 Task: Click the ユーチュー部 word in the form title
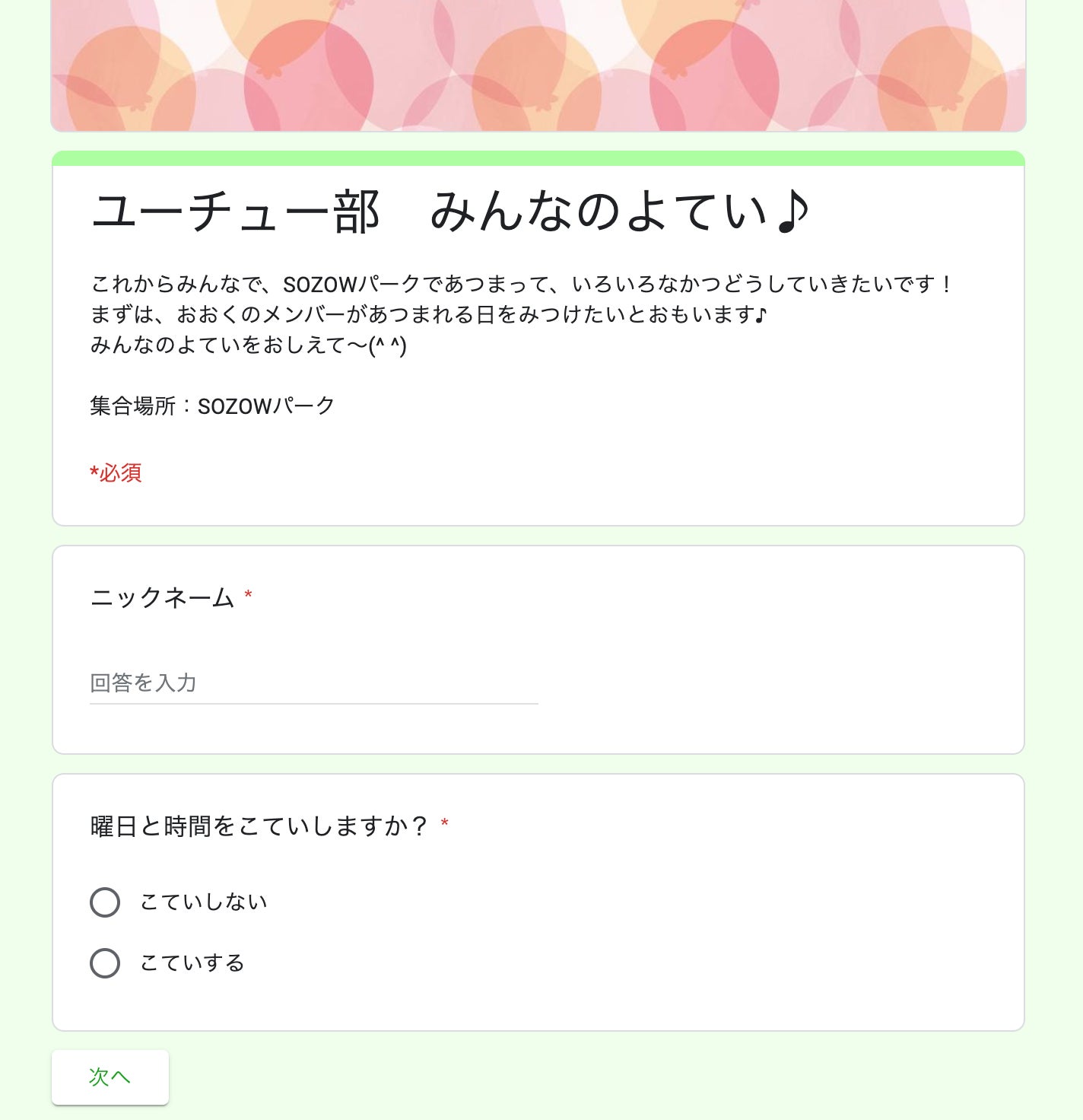tap(236, 212)
